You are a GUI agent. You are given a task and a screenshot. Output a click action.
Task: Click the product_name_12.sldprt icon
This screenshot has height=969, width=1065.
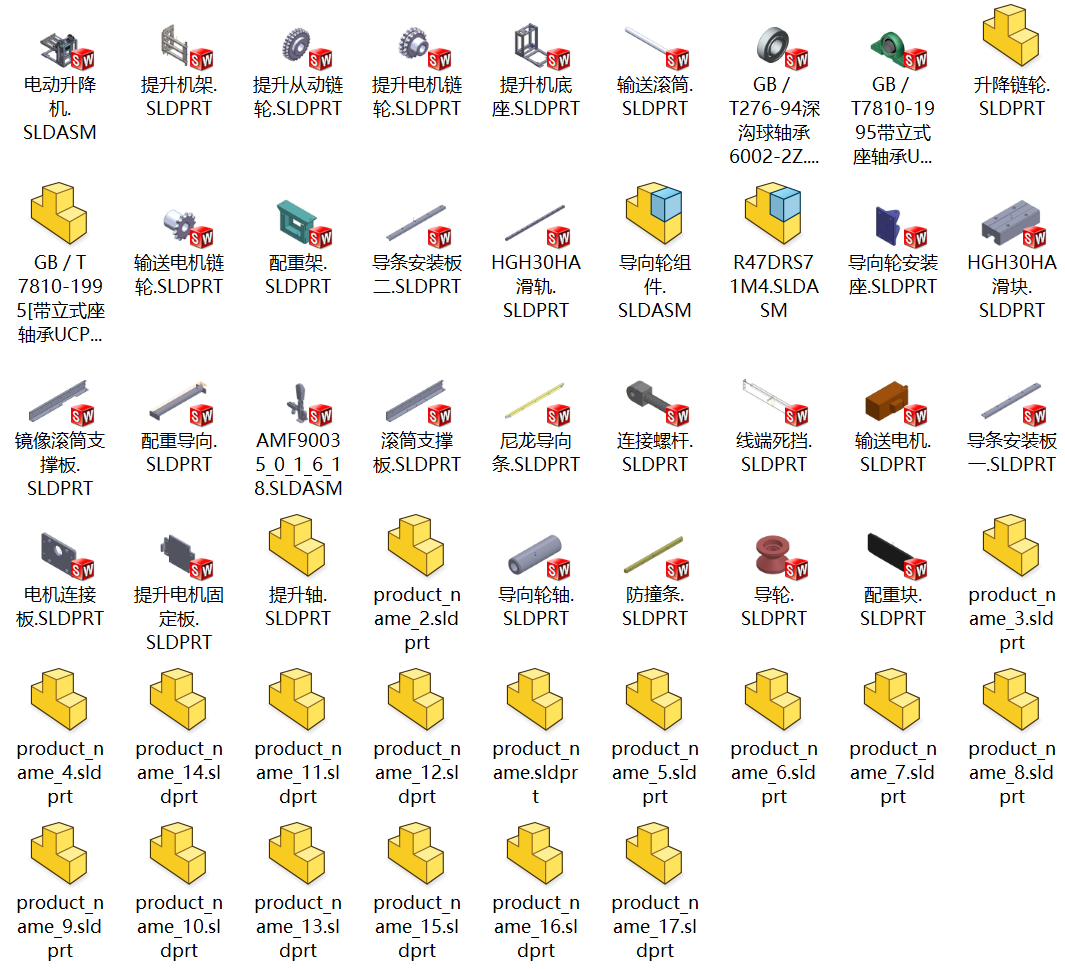point(416,700)
